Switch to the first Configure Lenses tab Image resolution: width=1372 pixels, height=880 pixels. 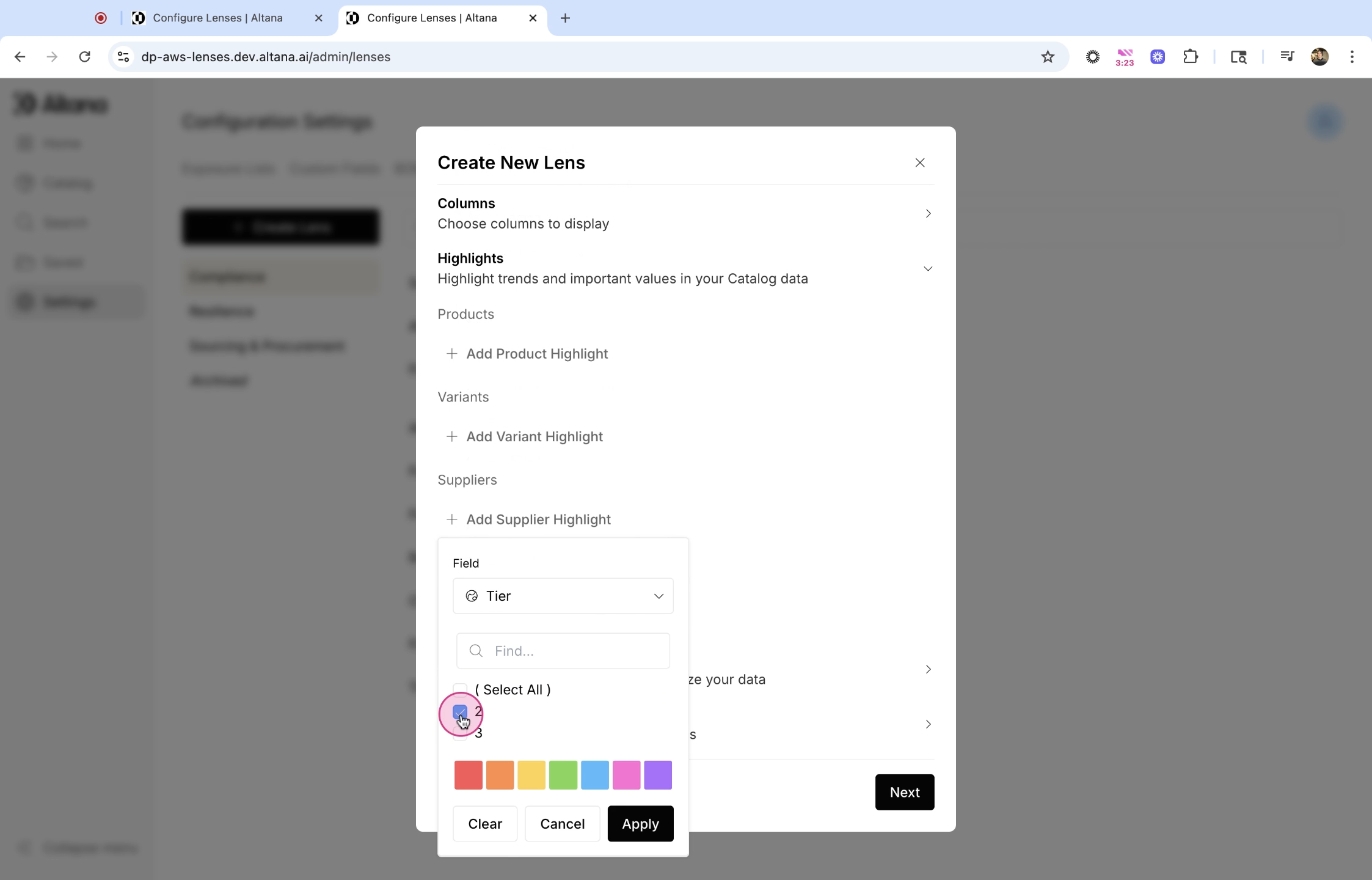[x=217, y=18]
